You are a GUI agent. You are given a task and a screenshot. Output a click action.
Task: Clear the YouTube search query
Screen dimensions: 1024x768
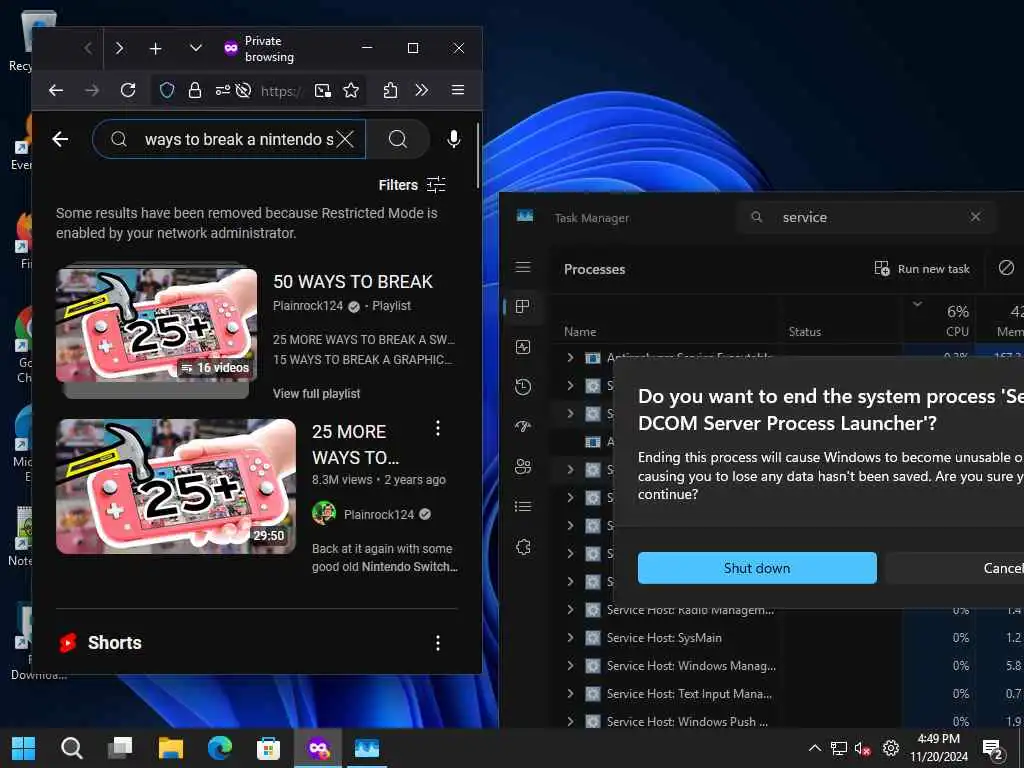coord(345,139)
